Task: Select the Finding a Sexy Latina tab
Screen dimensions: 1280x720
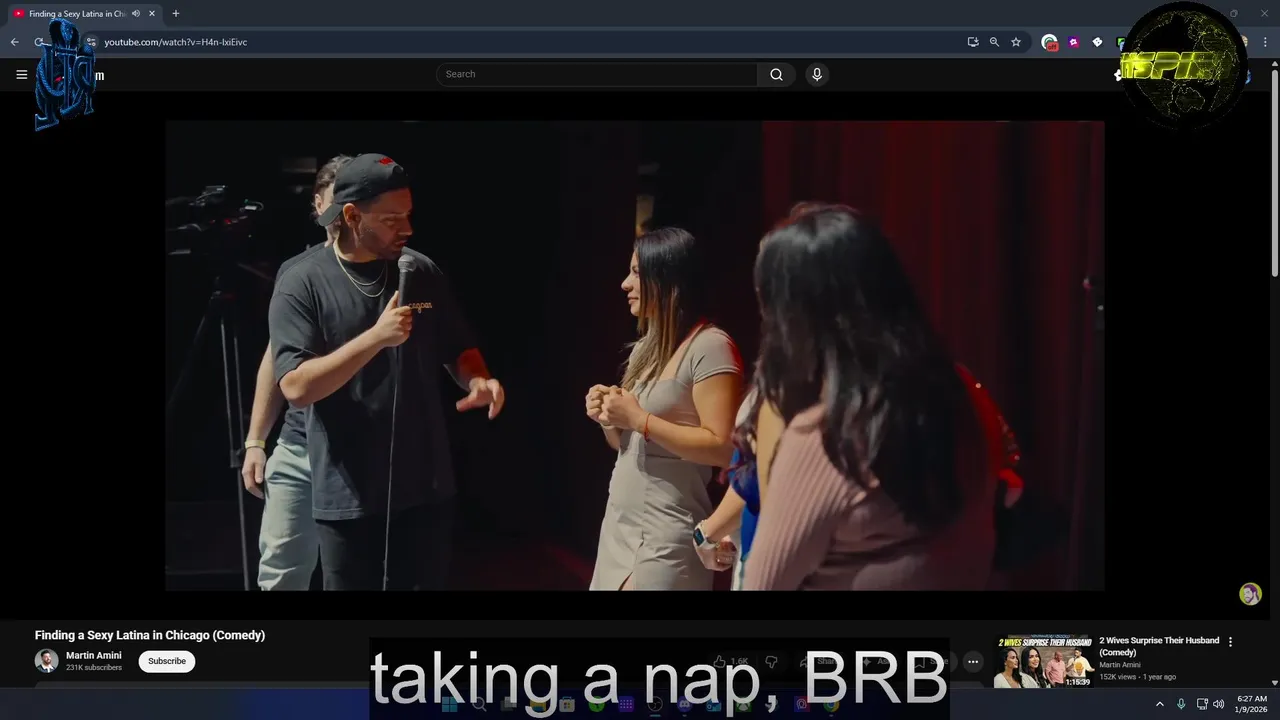Action: [84, 14]
